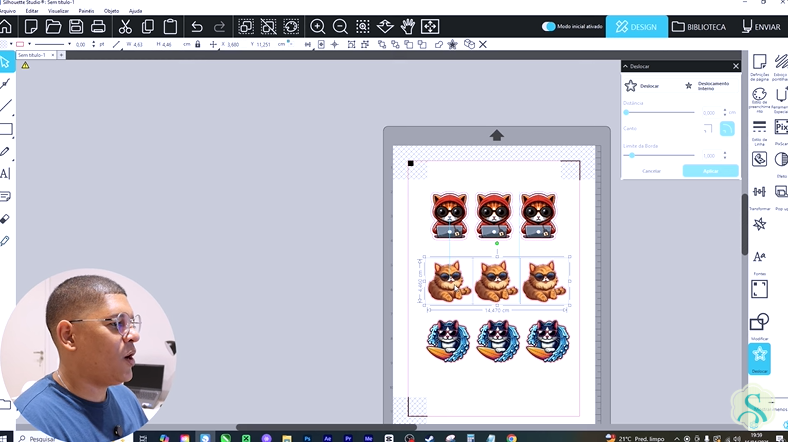Viewport: 788px width, 442px height.
Task: Activate the zoom-to-selection tool
Action: (x=362, y=26)
